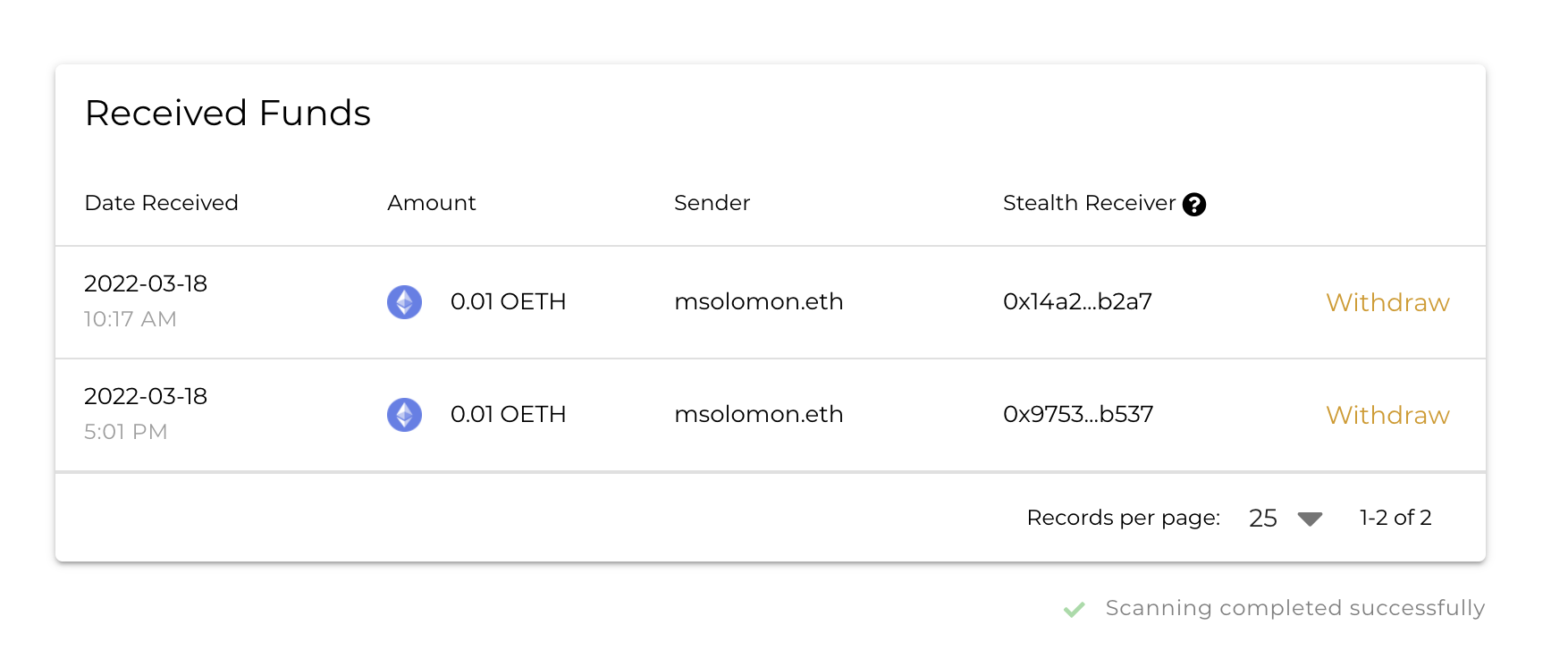Click stealth address 0x9753...b537
Image resolution: width=1568 pixels, height=667 pixels.
[1078, 414]
